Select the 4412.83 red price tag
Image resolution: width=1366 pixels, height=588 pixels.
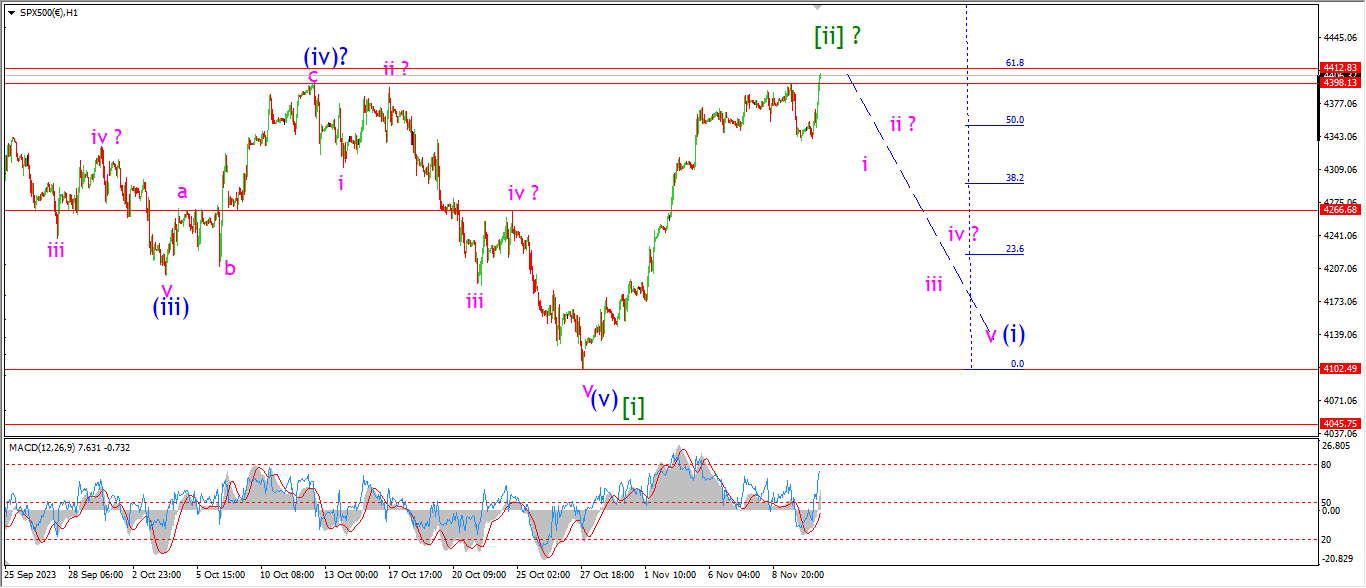[1339, 68]
